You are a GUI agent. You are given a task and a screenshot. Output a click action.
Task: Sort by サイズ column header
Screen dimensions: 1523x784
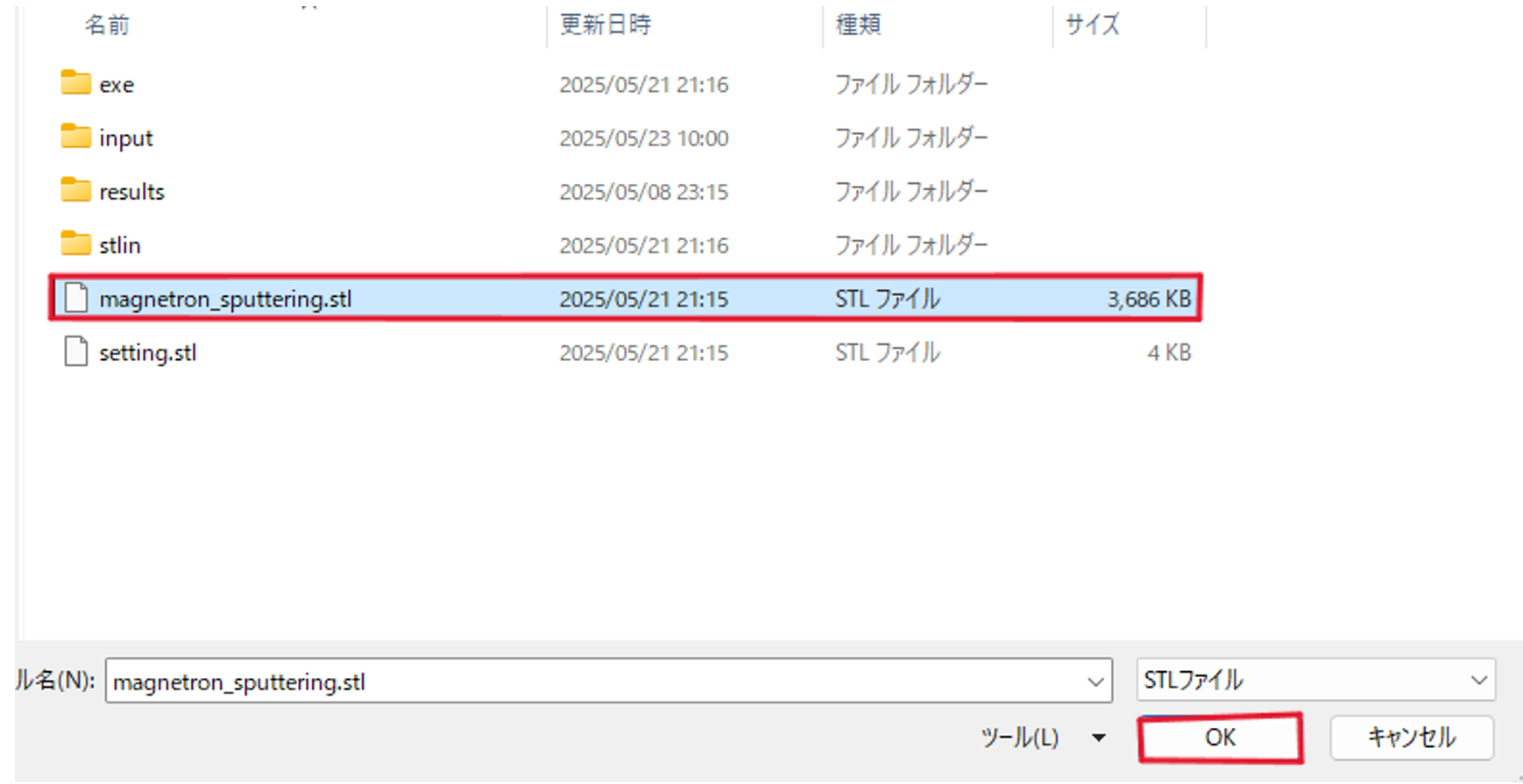click(x=1092, y=25)
